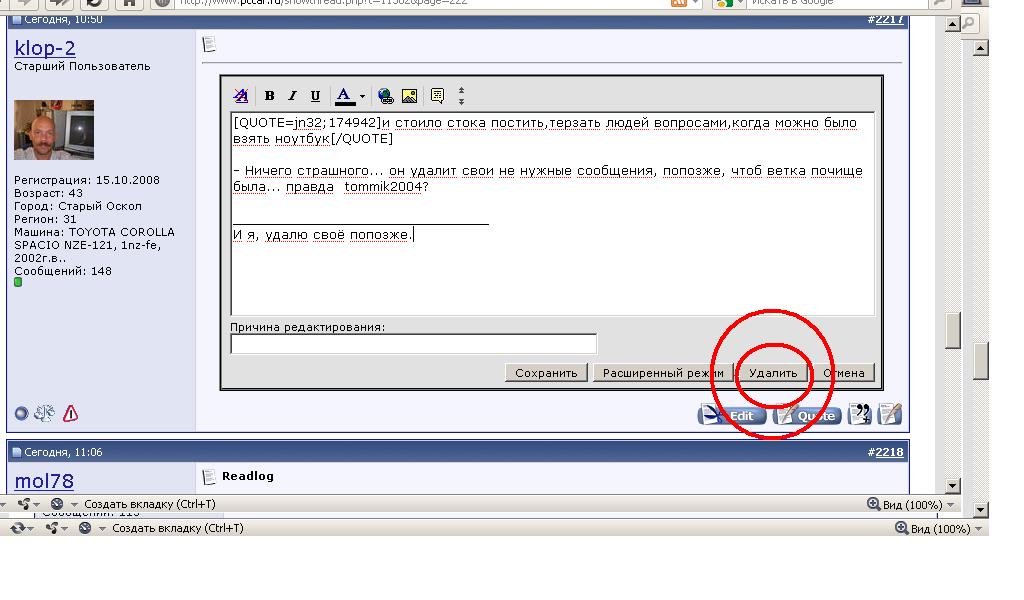Click the Insert Image icon

point(409,96)
